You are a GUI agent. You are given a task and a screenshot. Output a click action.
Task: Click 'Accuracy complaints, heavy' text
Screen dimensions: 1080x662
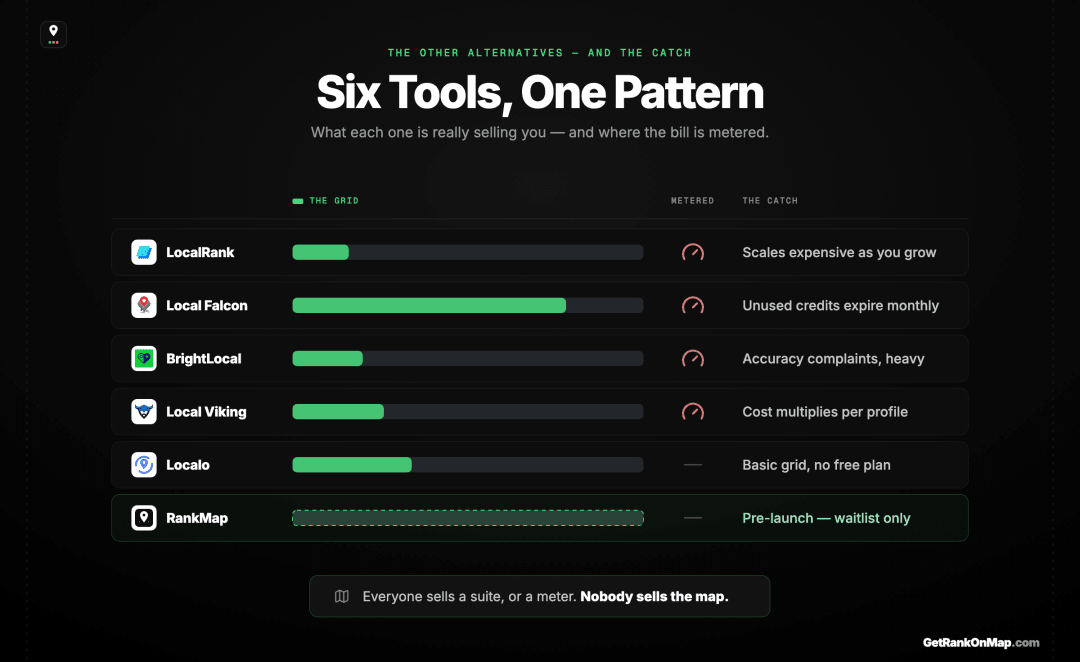[x=833, y=358]
